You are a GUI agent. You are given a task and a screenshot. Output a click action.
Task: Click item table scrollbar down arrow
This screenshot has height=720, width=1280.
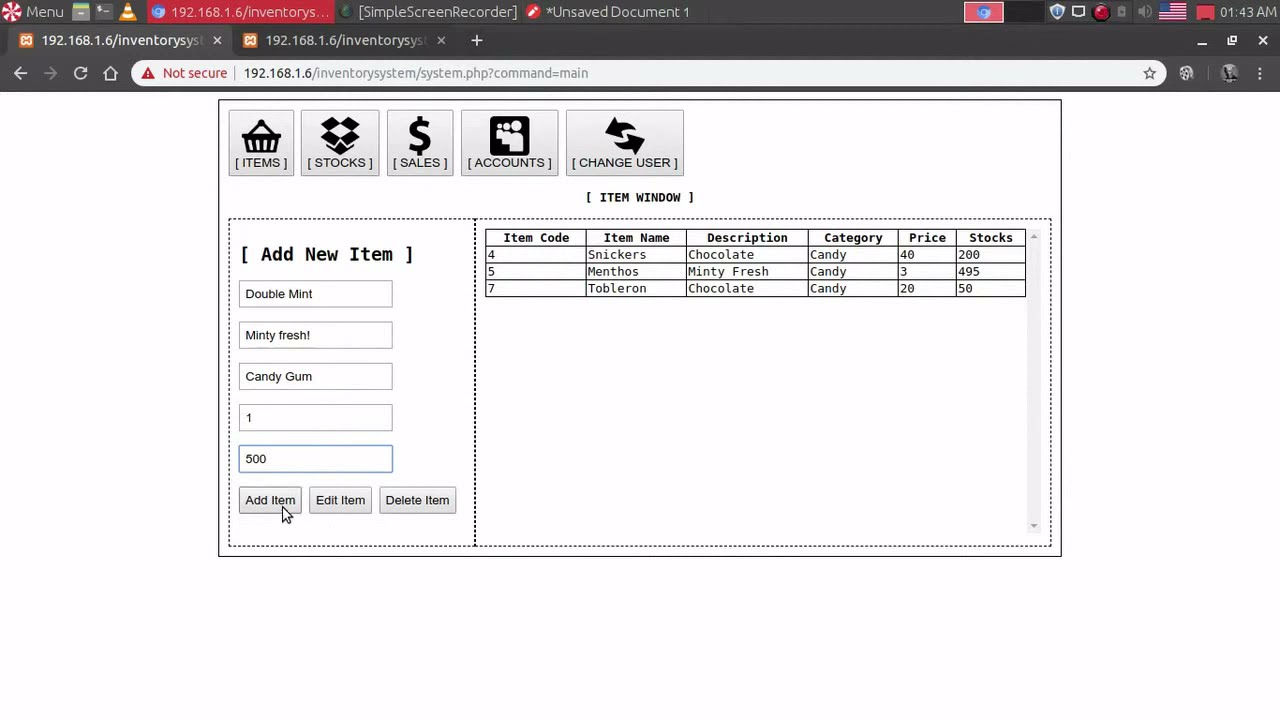tap(1034, 526)
